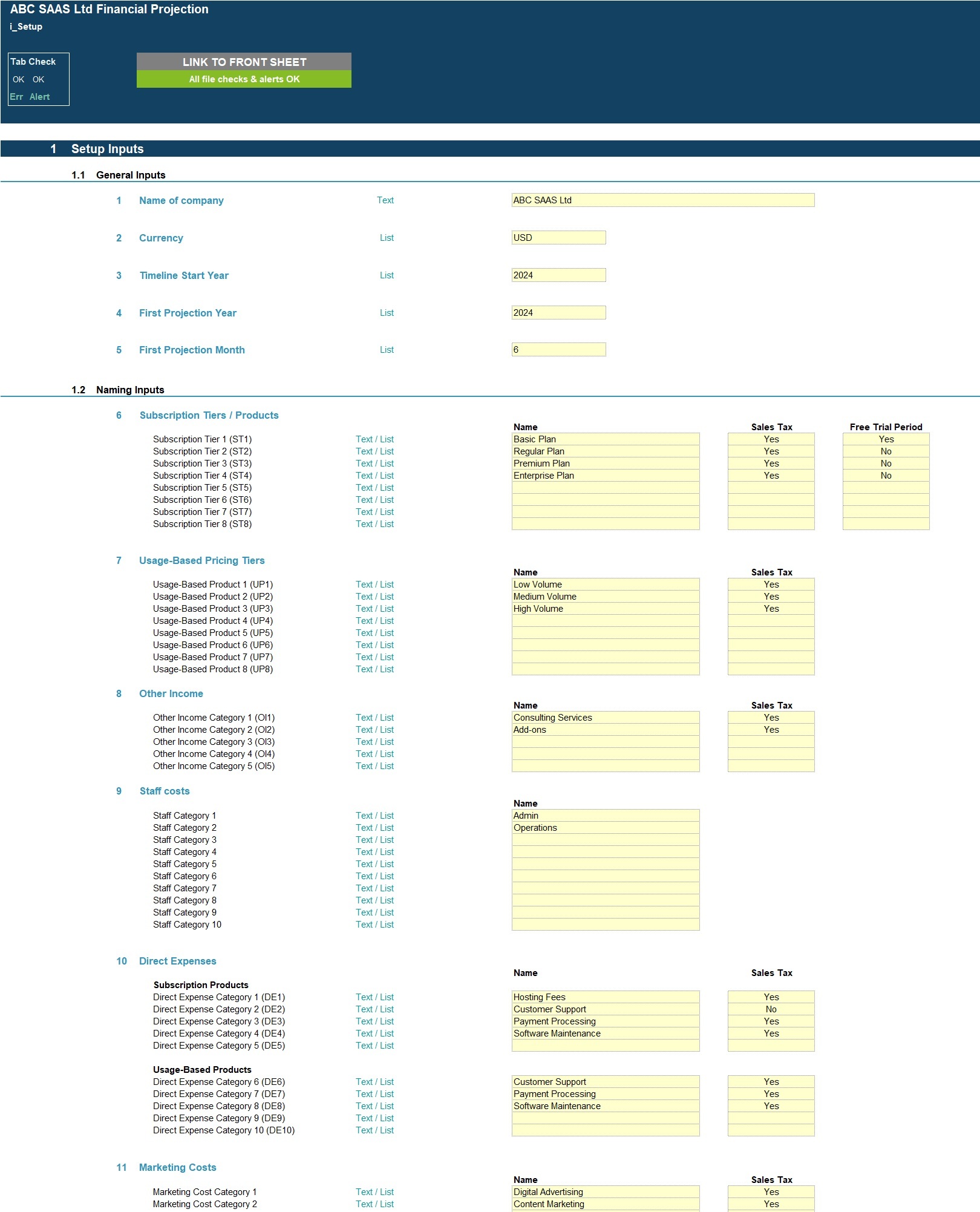Click the 'Usage-Based Product 8 (UP8)' label
This screenshot has width=980, height=1212.
click(213, 669)
